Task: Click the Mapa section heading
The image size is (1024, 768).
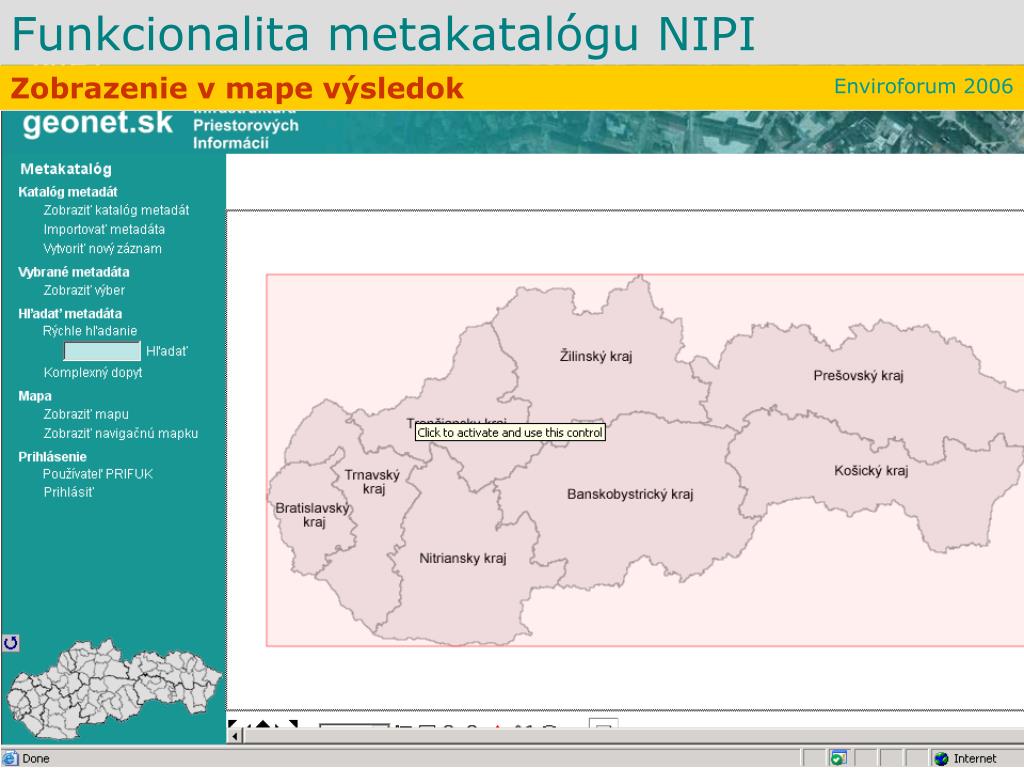Action: click(35, 396)
